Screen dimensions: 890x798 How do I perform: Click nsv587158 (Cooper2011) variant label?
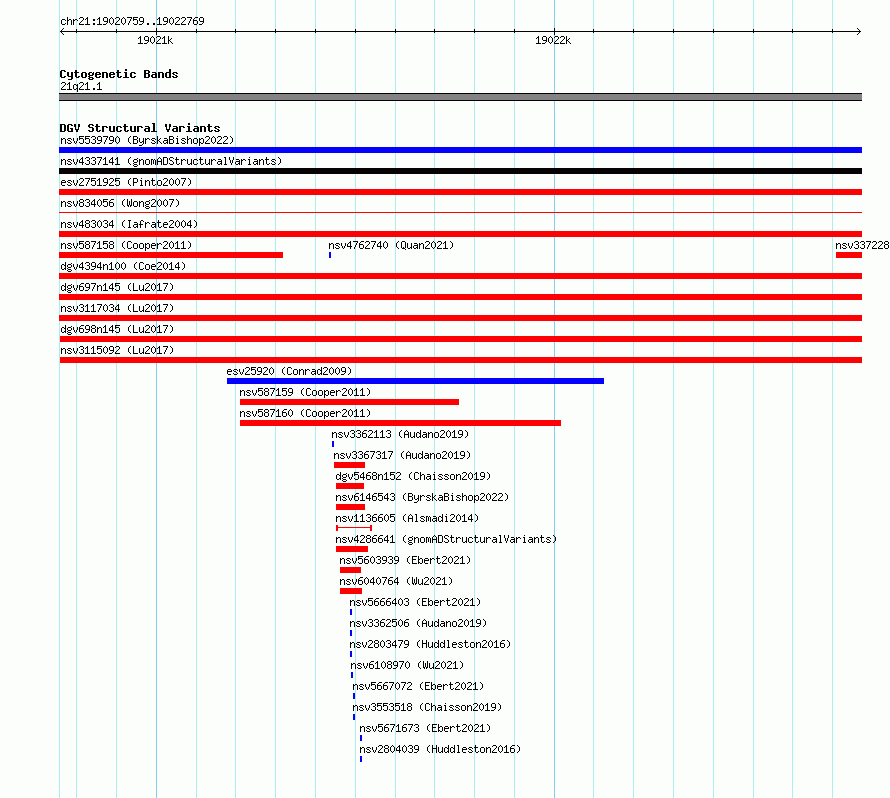tap(126, 245)
